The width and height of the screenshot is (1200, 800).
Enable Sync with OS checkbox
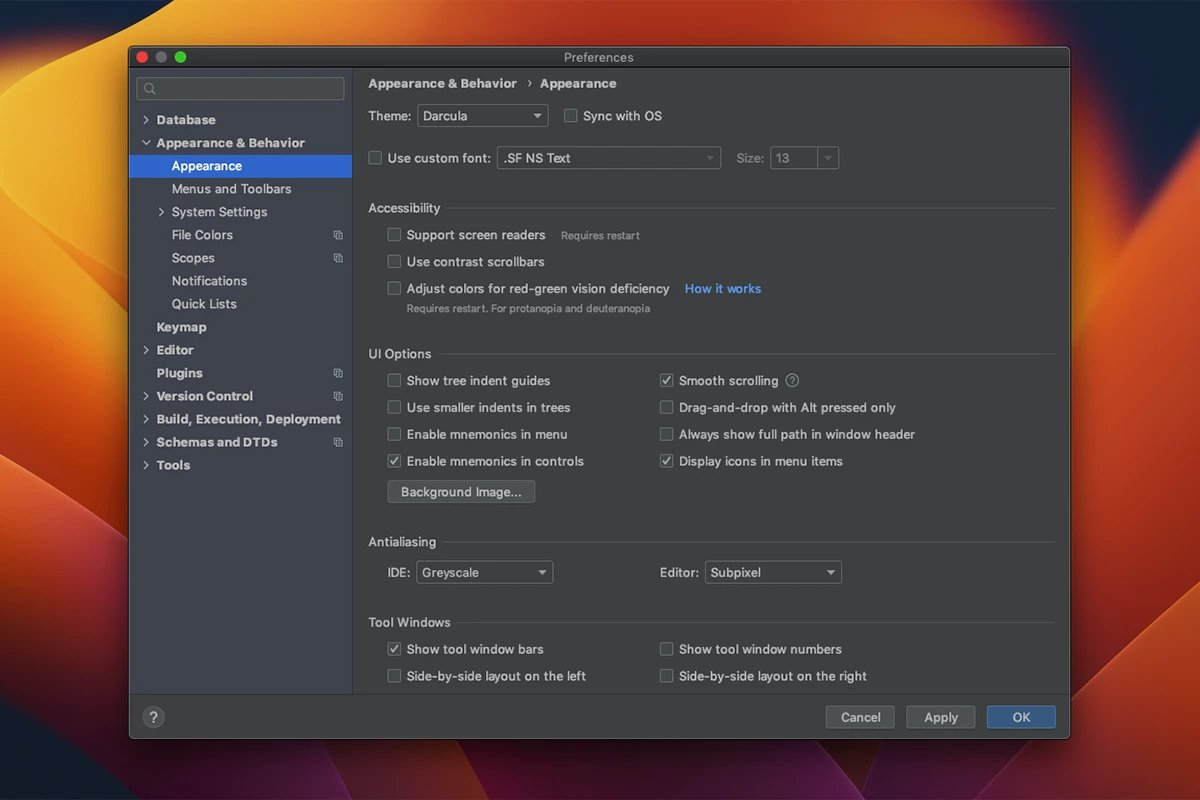[571, 116]
